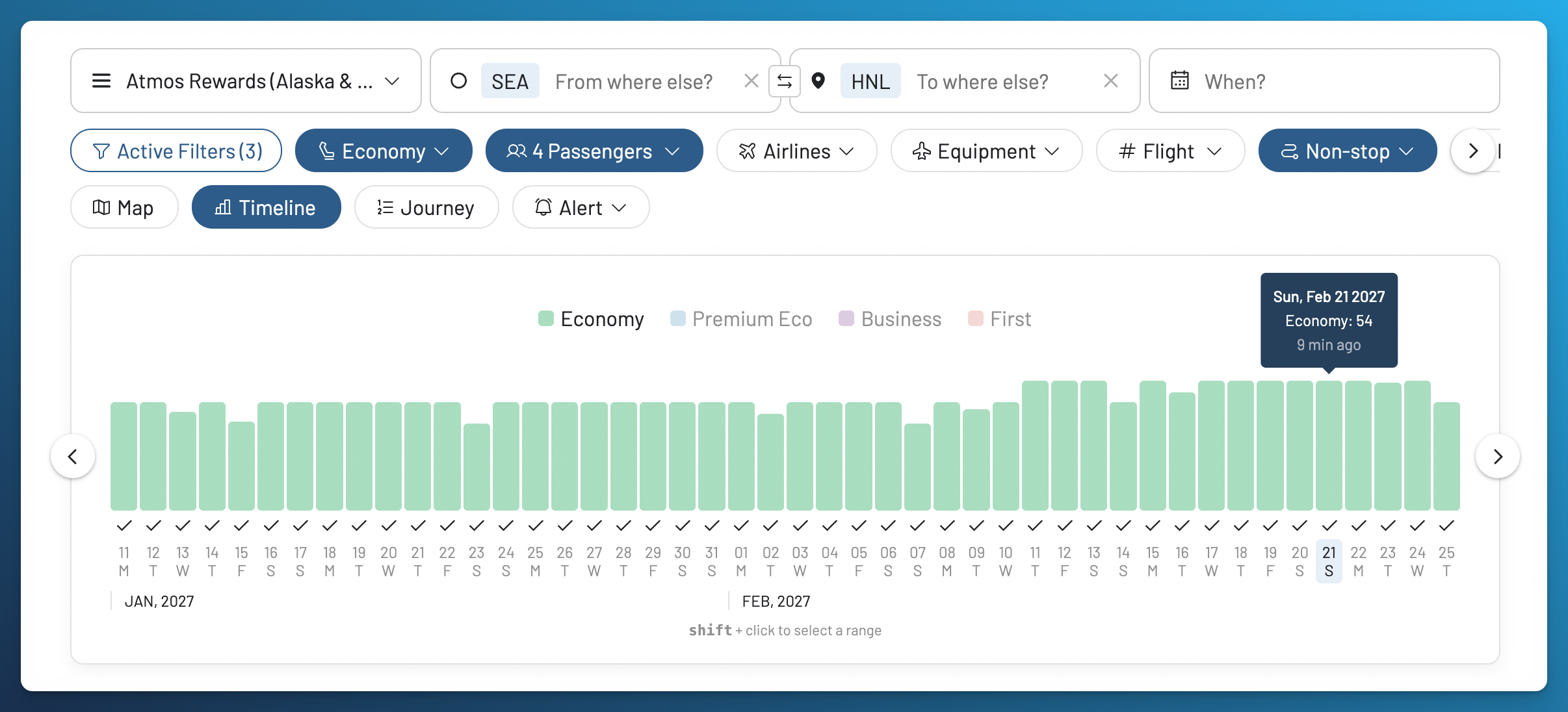The image size is (1568, 712).
Task: Select the Sun Feb 21 bar
Action: click(x=1329, y=446)
